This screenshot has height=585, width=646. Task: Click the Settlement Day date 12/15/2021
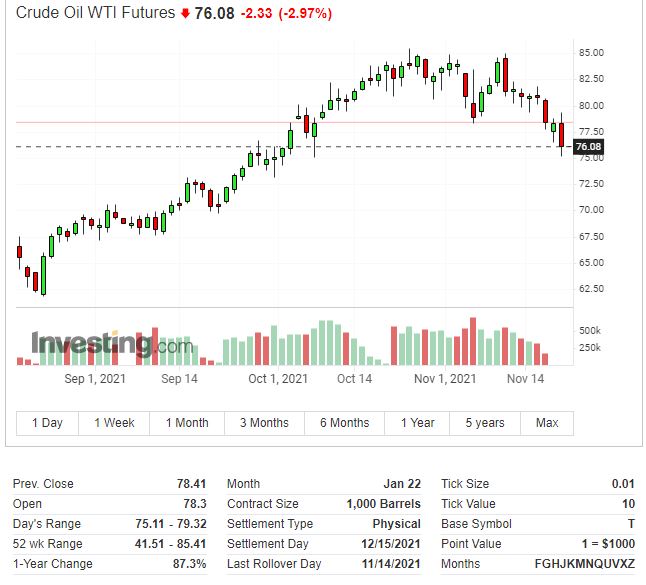point(391,544)
